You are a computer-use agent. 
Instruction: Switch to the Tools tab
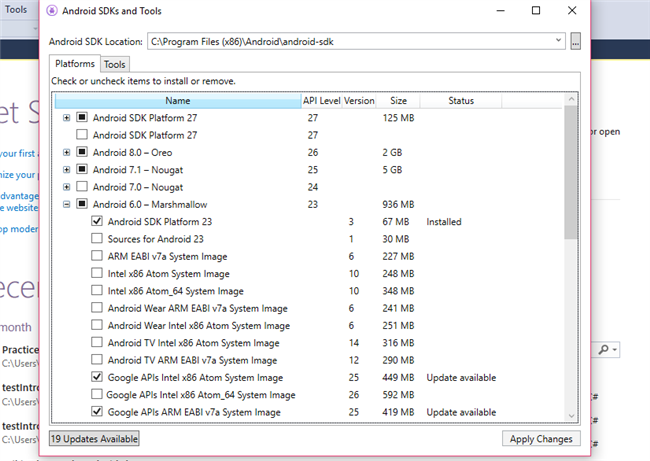pyautogui.click(x=114, y=65)
